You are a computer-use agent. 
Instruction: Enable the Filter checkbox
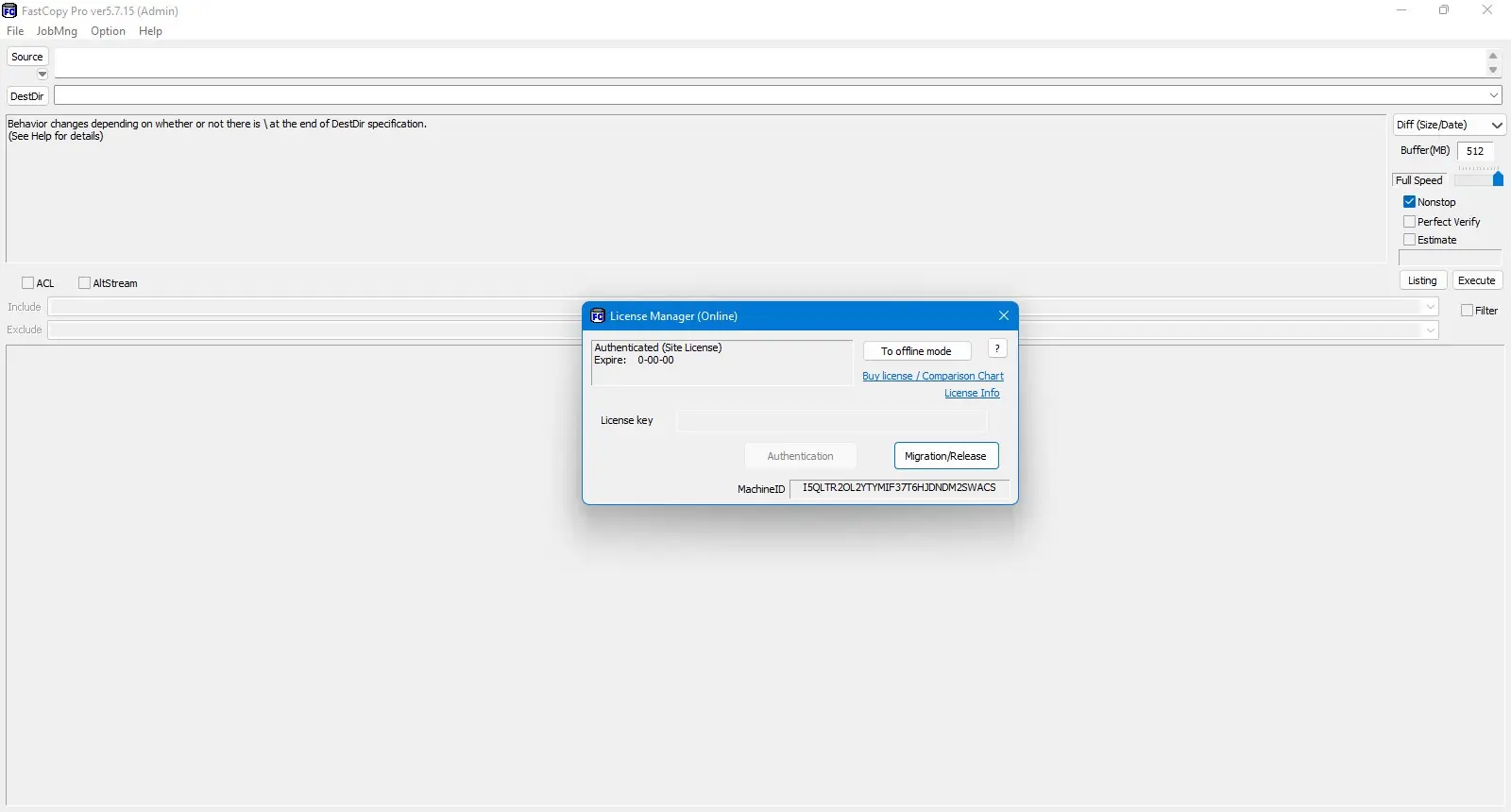[1468, 311]
